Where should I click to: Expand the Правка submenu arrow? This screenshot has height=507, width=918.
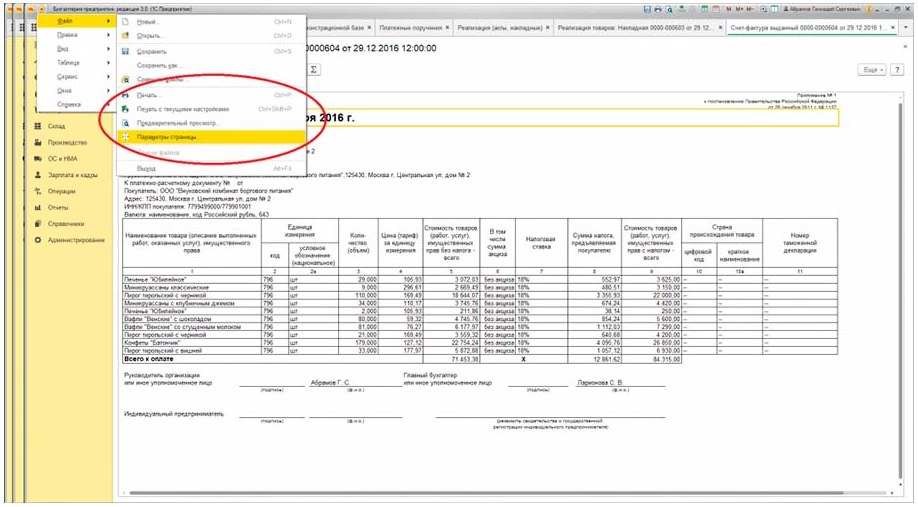[x=108, y=35]
